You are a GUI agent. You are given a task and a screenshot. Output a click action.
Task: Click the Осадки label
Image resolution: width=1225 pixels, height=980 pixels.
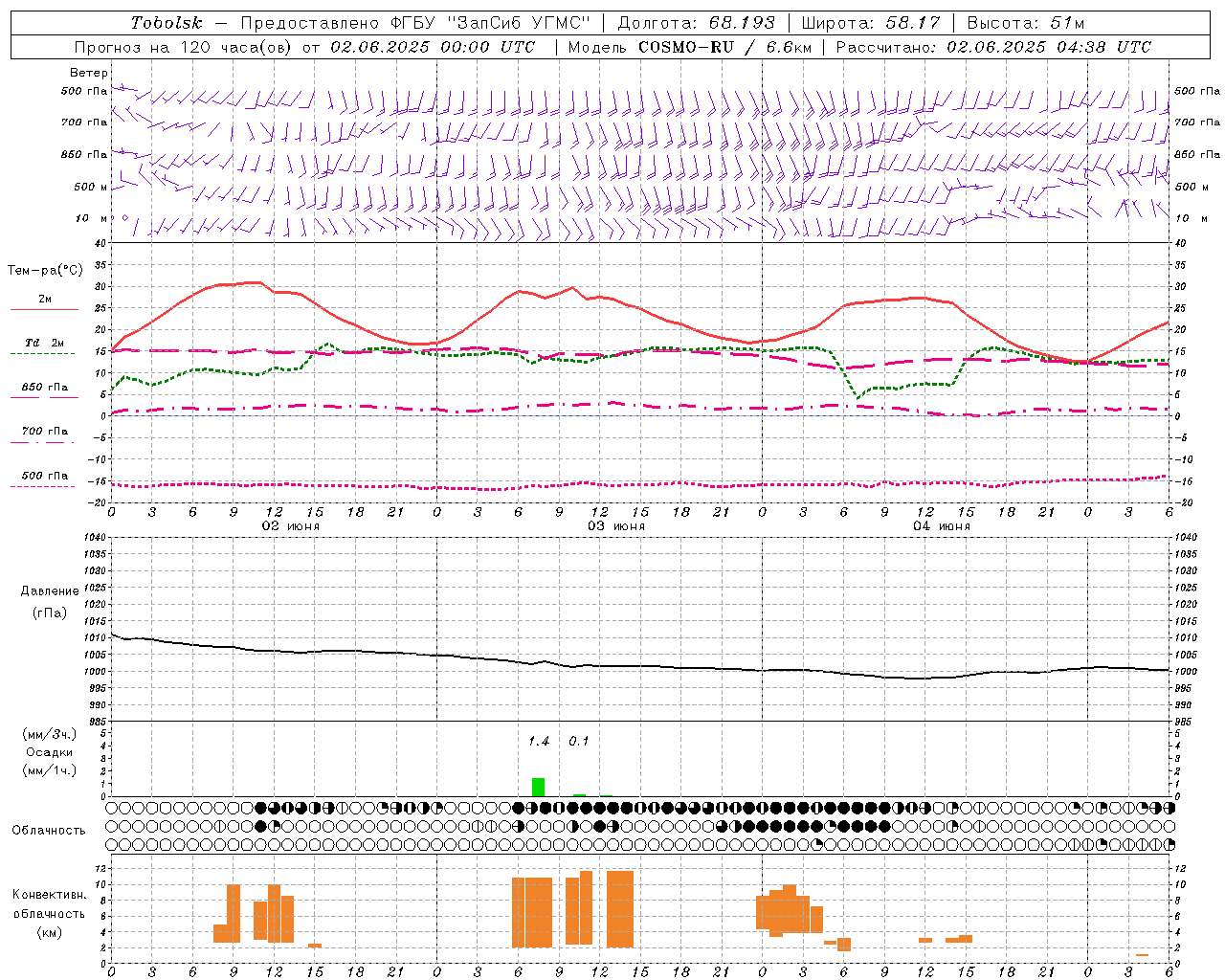point(50,752)
